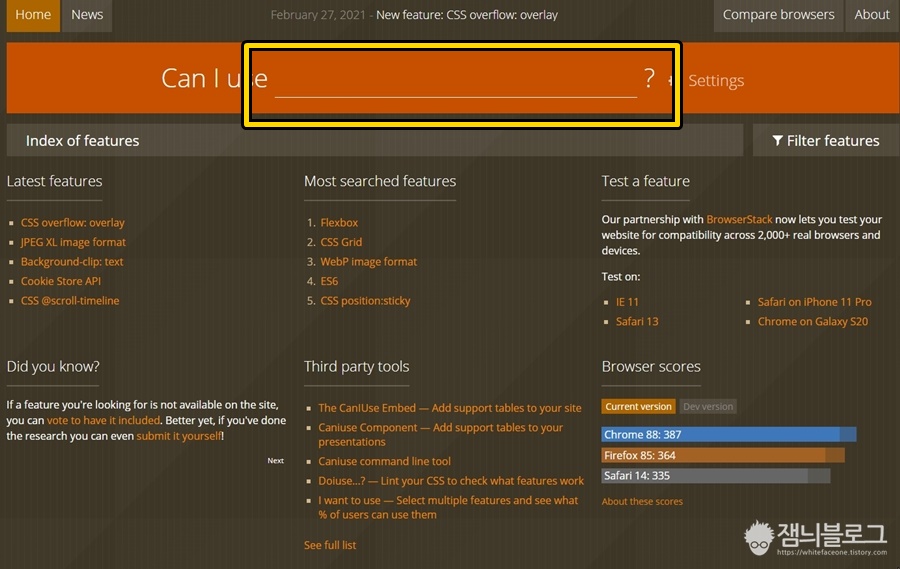Click the Chrome 88: 387 score bar
Image resolution: width=900 pixels, height=569 pixels.
point(729,434)
